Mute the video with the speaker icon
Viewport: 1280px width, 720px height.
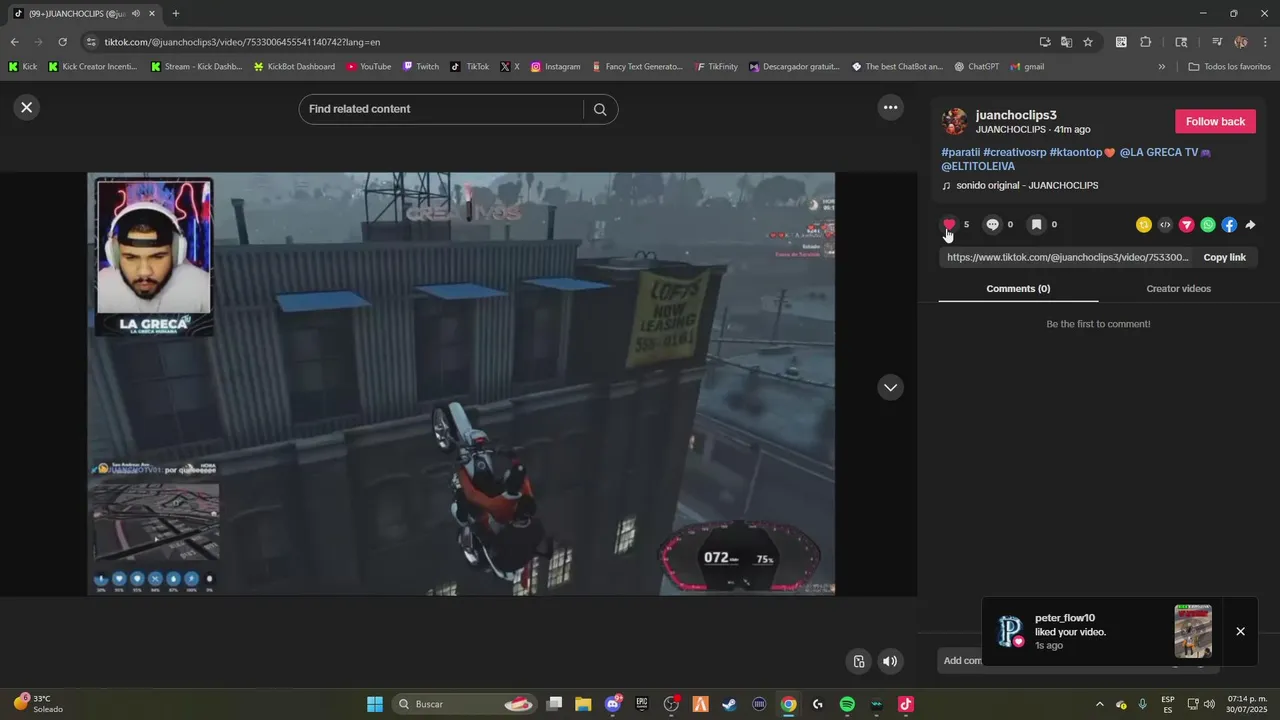tap(890, 661)
